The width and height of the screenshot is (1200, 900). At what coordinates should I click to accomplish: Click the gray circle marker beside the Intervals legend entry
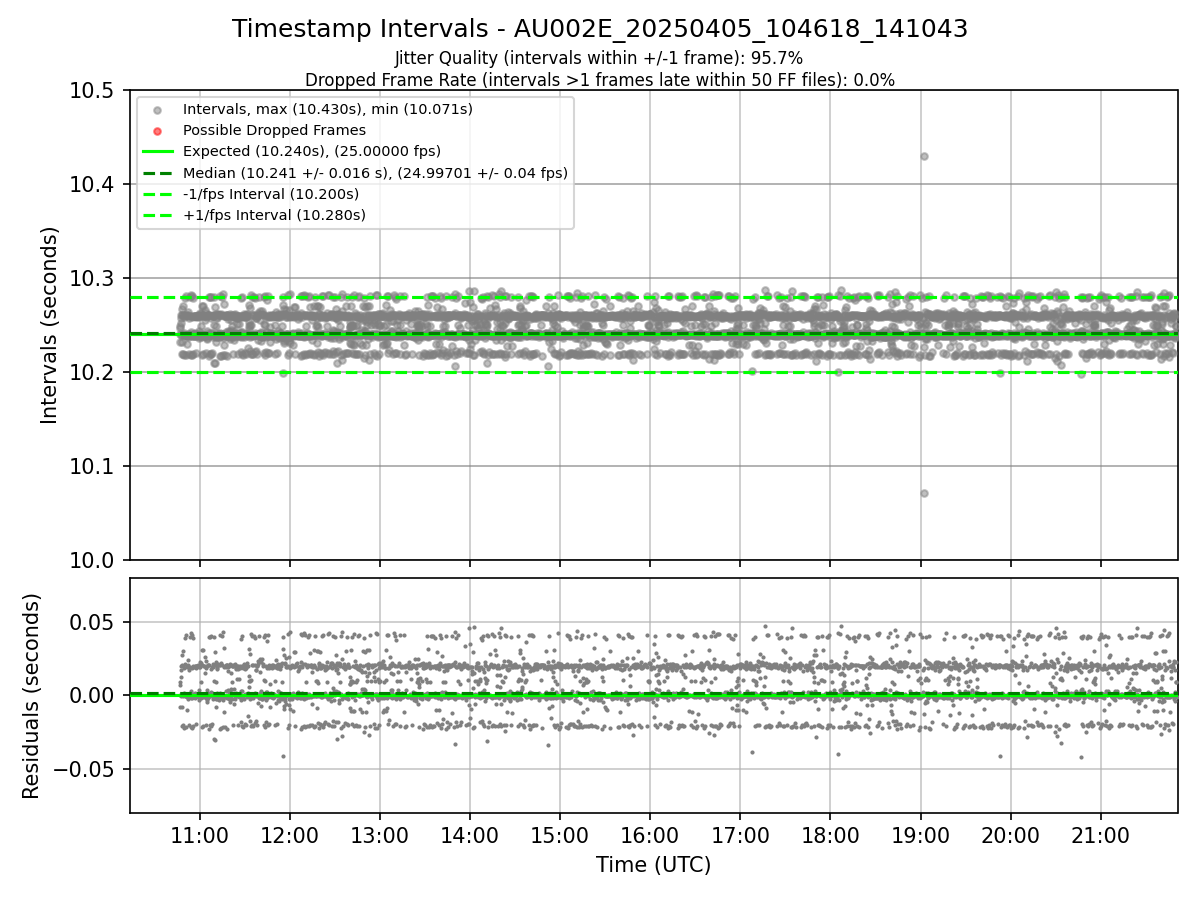(x=157, y=110)
